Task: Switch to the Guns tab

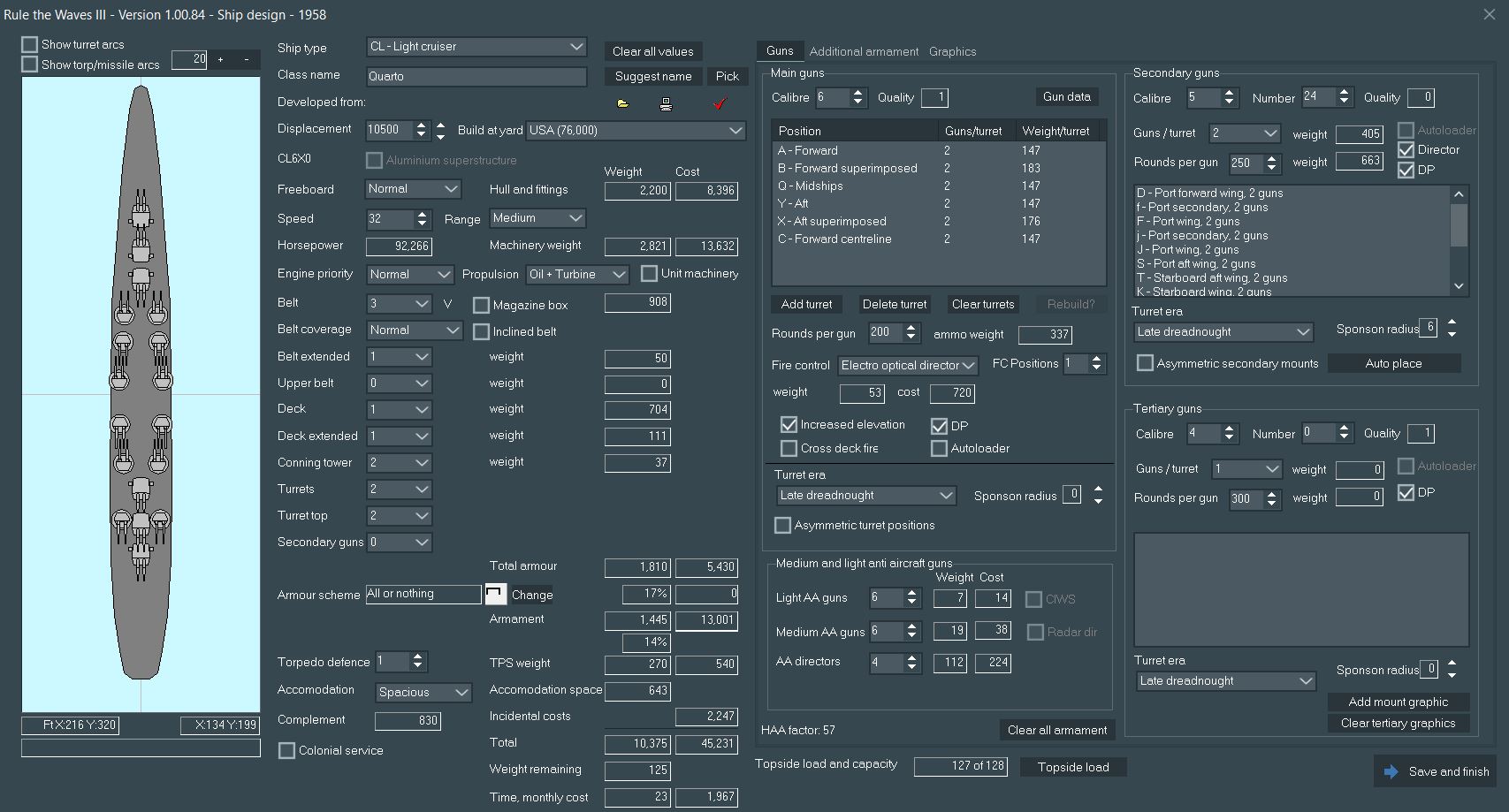Action: [x=780, y=50]
